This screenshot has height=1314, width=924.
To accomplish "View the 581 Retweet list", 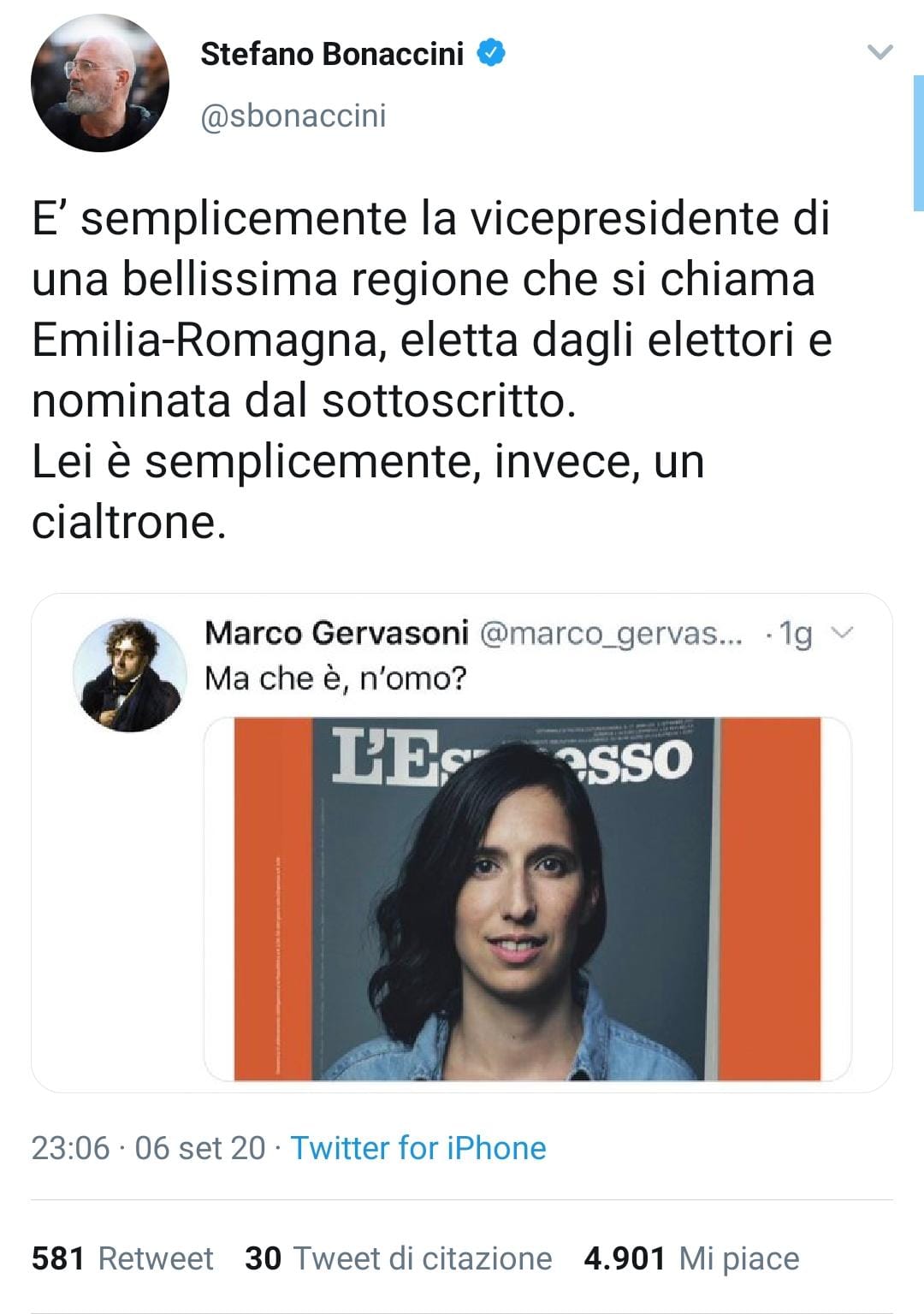I will pyautogui.click(x=122, y=1258).
